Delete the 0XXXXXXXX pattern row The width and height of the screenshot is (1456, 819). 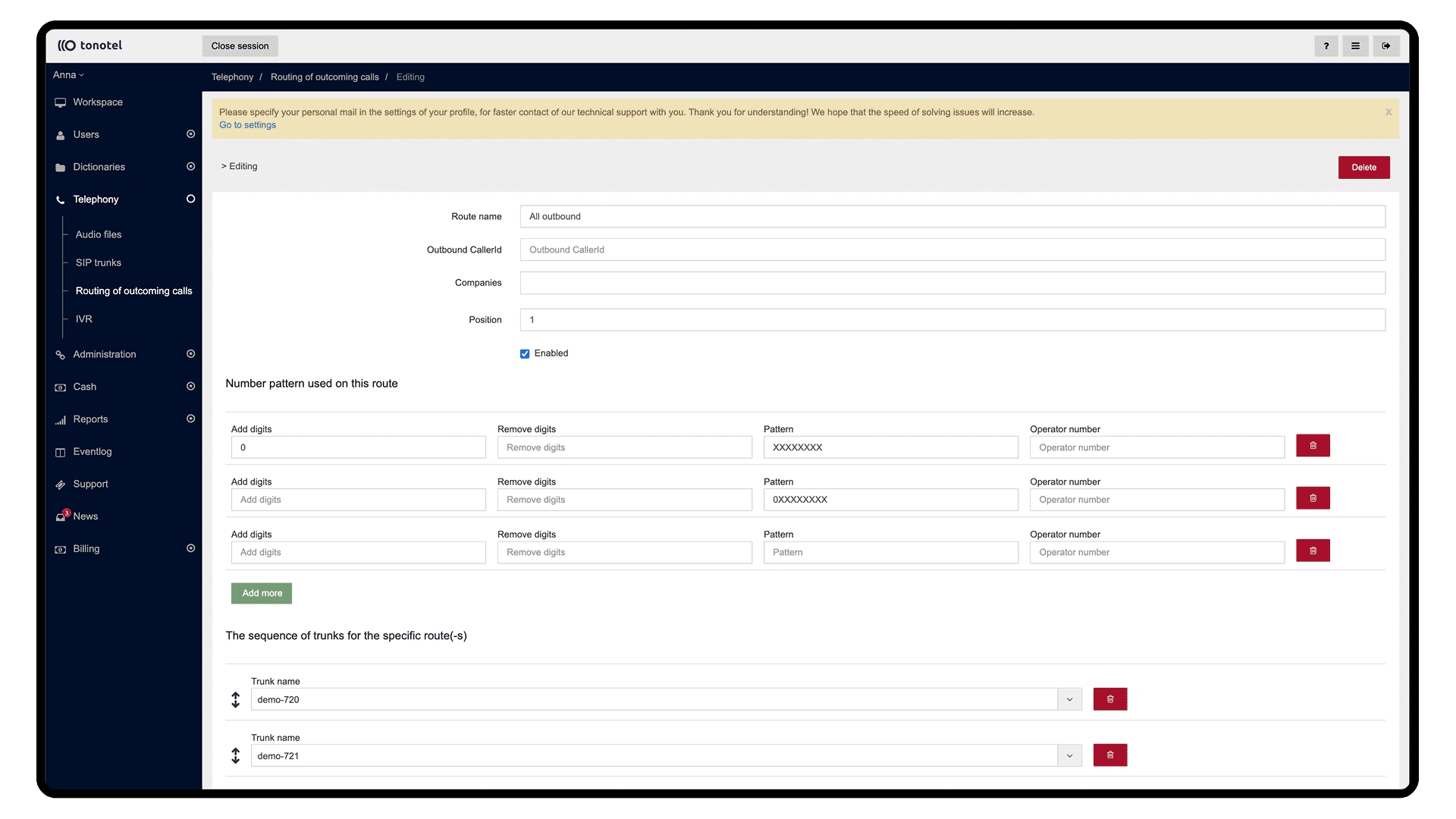click(x=1313, y=498)
